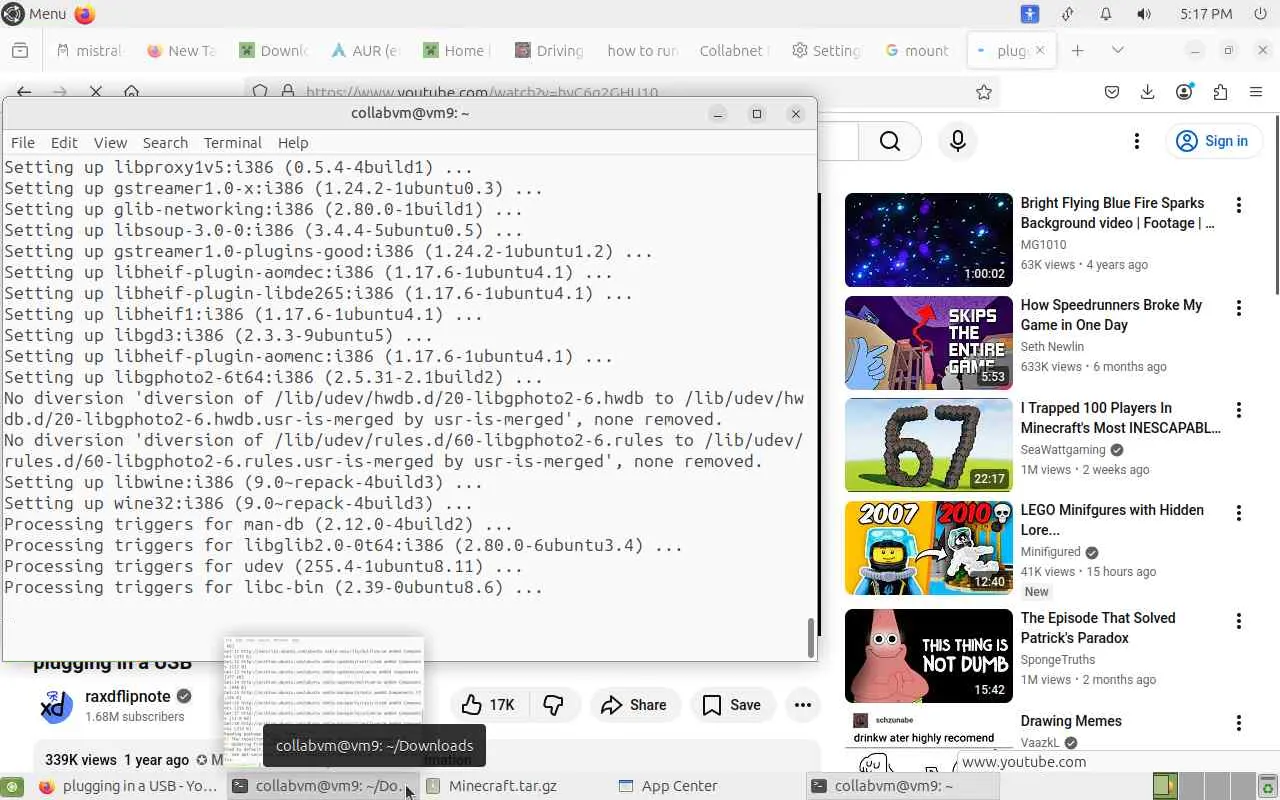Open the Firefox Downloads panel
The image size is (1280, 800).
[x=1148, y=92]
